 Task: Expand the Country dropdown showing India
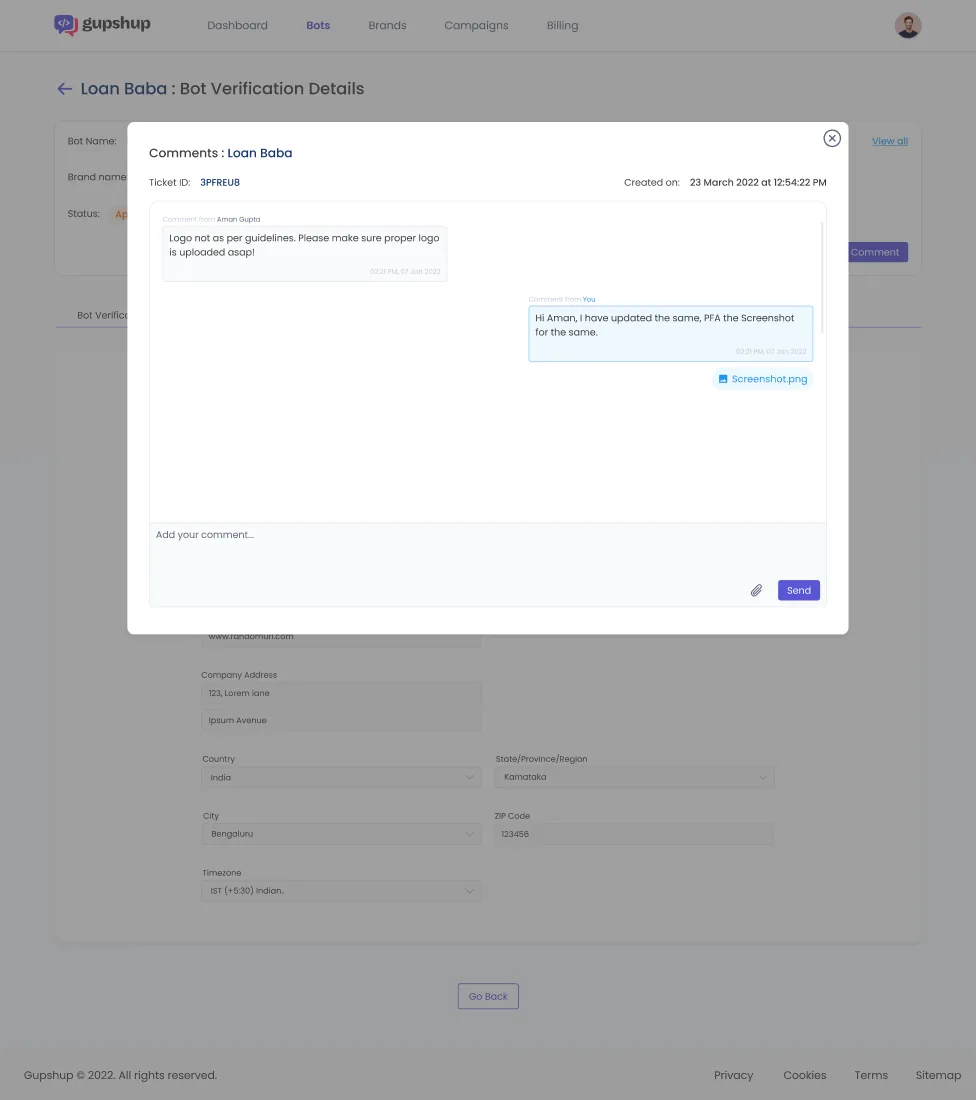[x=341, y=777]
